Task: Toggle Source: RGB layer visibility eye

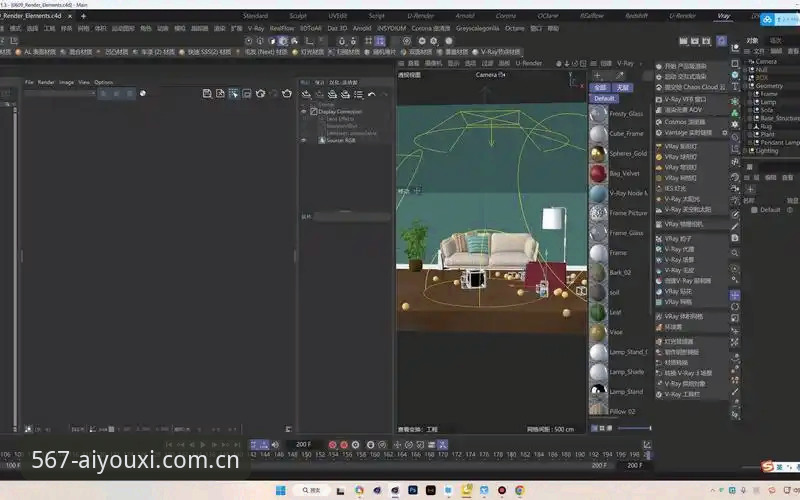Action: pyautogui.click(x=304, y=140)
